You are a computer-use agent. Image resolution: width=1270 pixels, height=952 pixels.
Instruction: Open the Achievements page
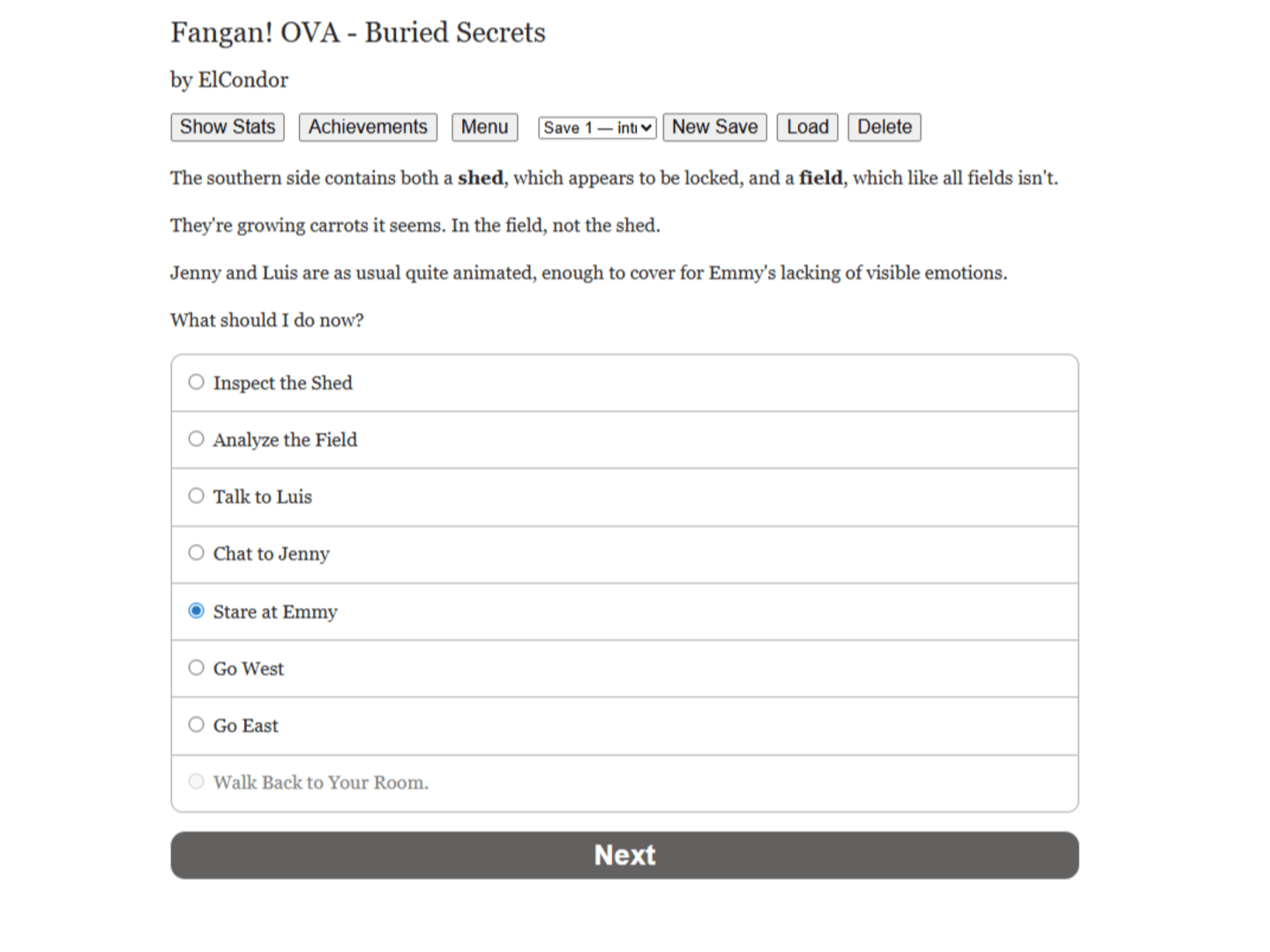pos(368,127)
